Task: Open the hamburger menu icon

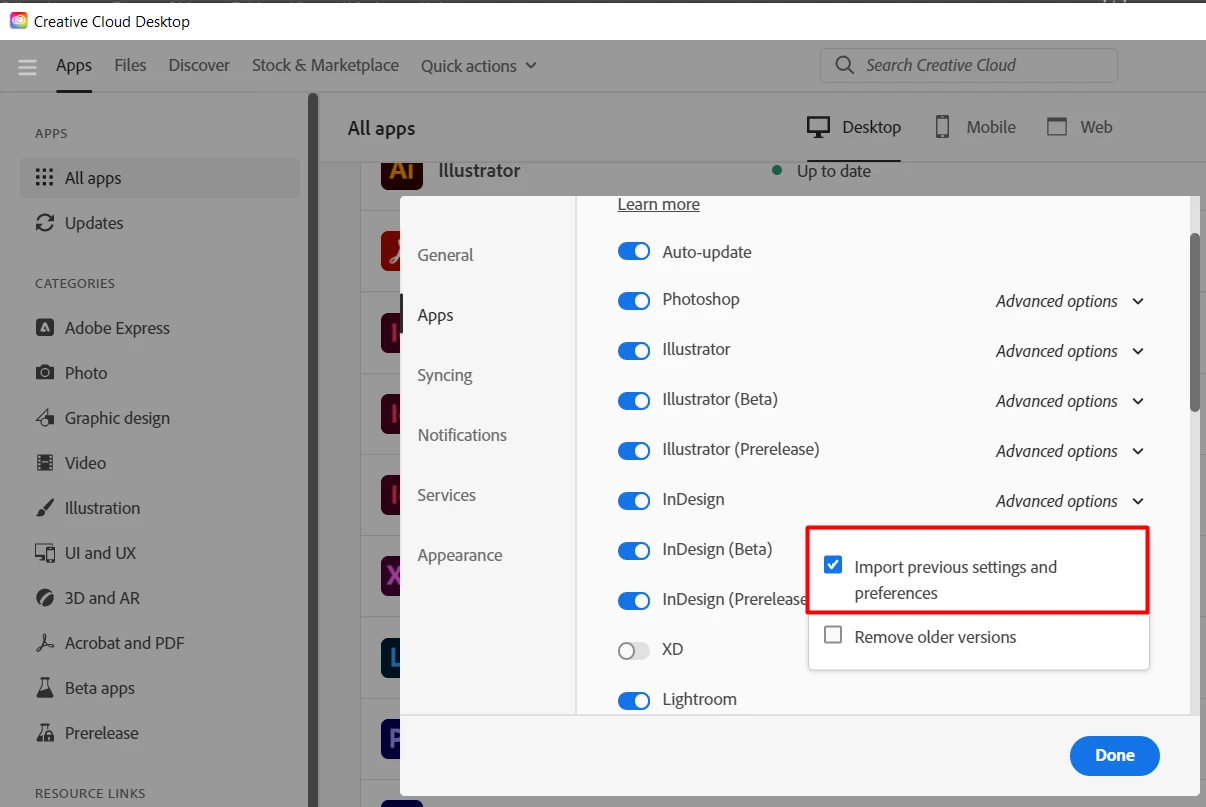Action: [27, 67]
